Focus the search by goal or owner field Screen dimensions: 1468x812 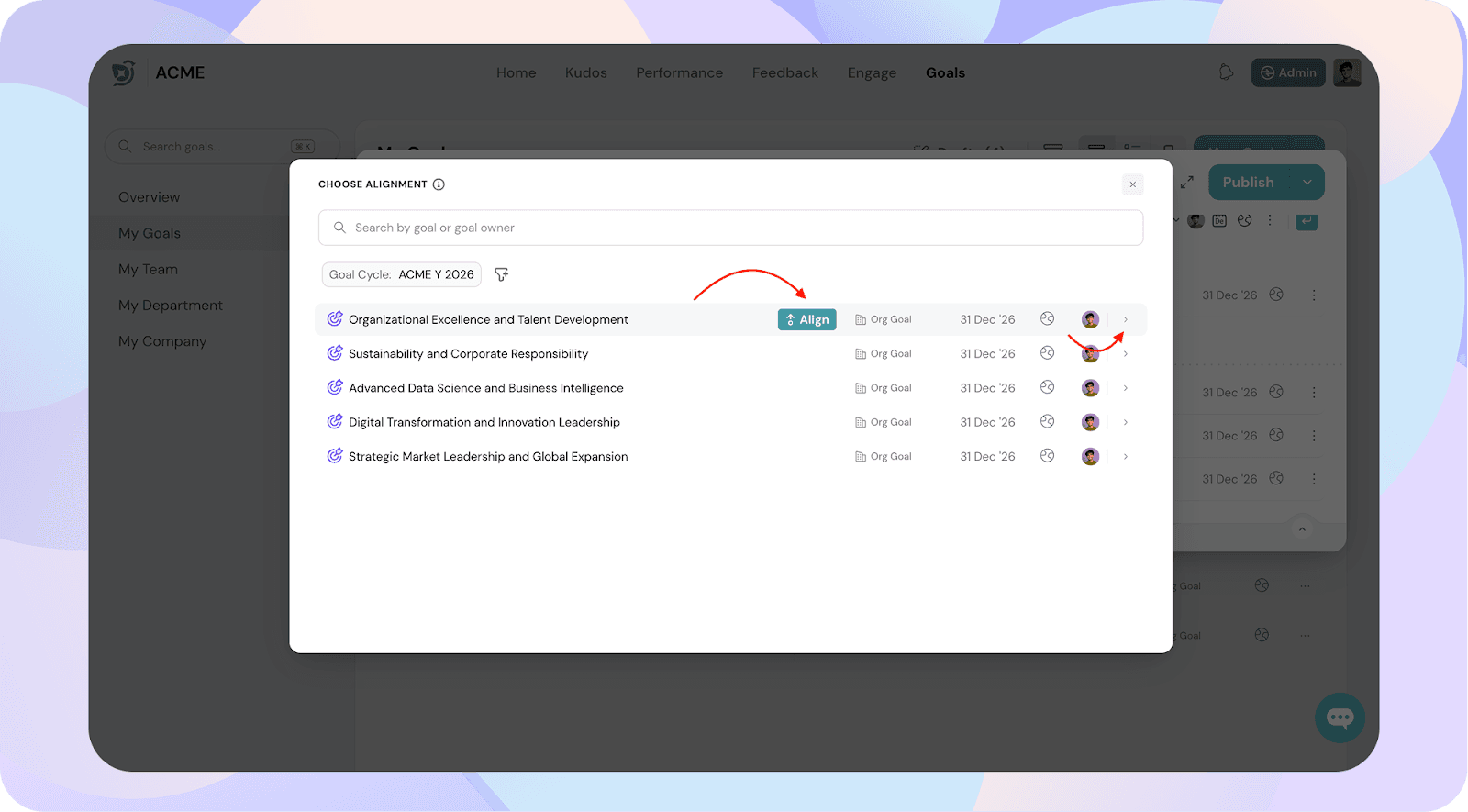730,228
